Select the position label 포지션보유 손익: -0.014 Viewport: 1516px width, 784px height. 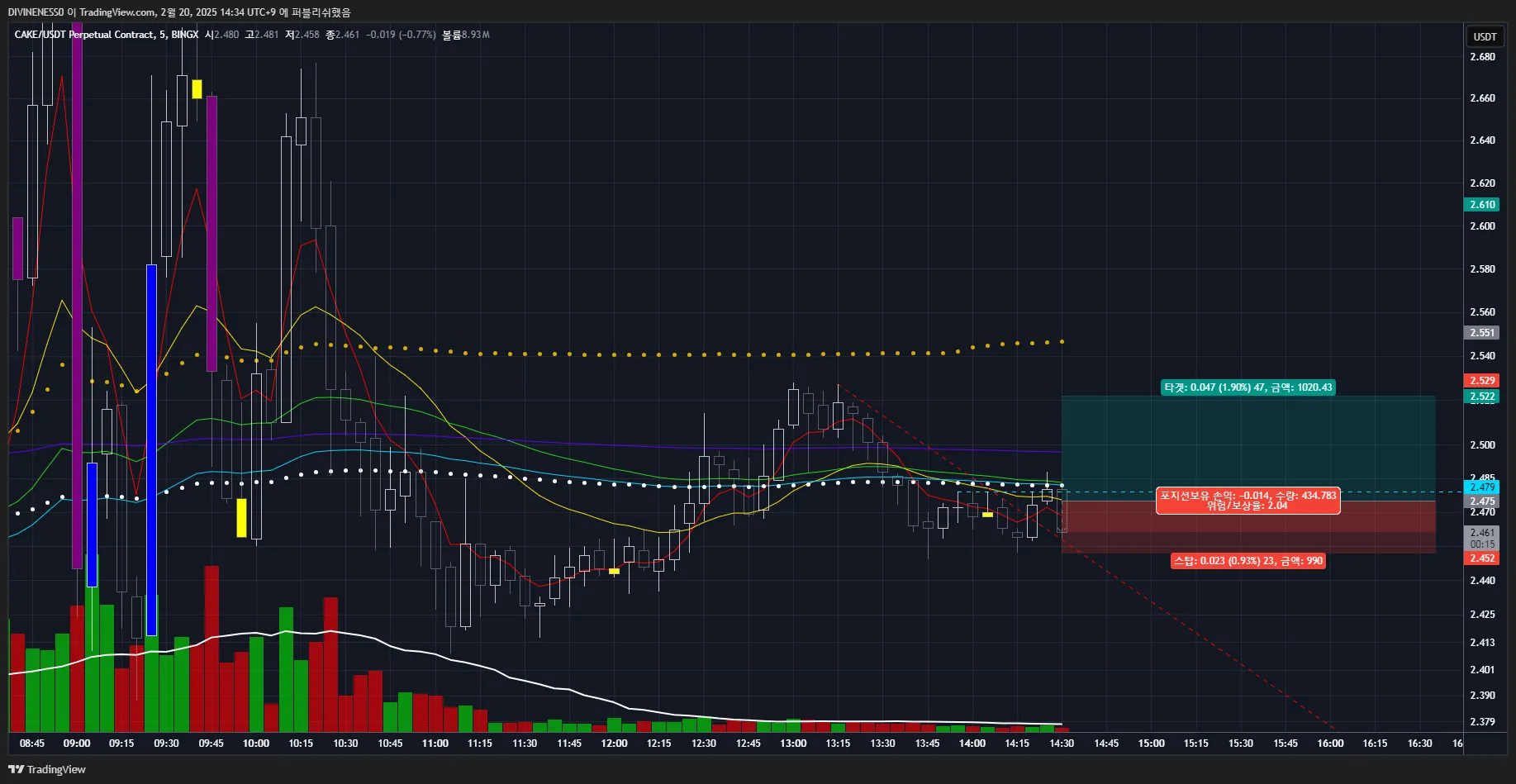point(1247,501)
